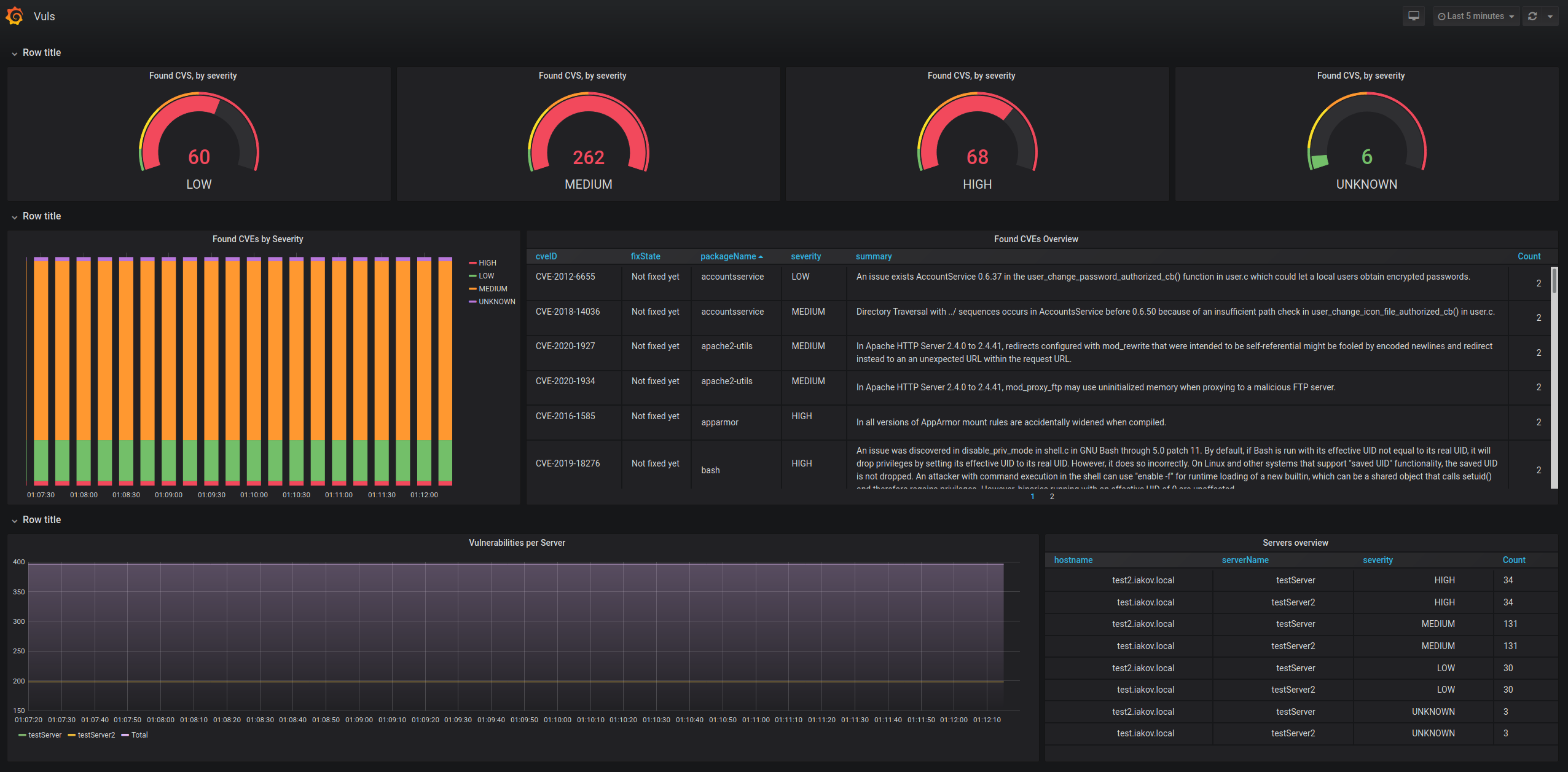Go to page 2 of CVE table

click(1052, 497)
